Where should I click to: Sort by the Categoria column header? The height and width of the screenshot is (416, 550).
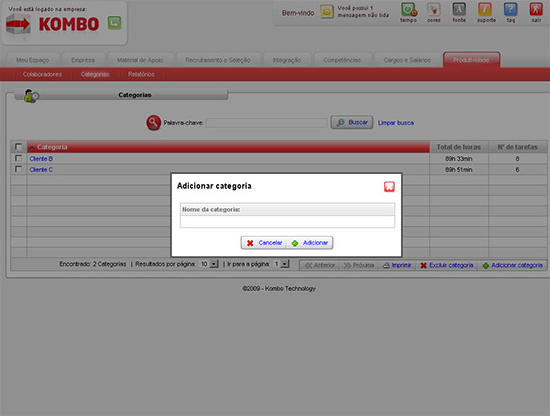click(228, 147)
